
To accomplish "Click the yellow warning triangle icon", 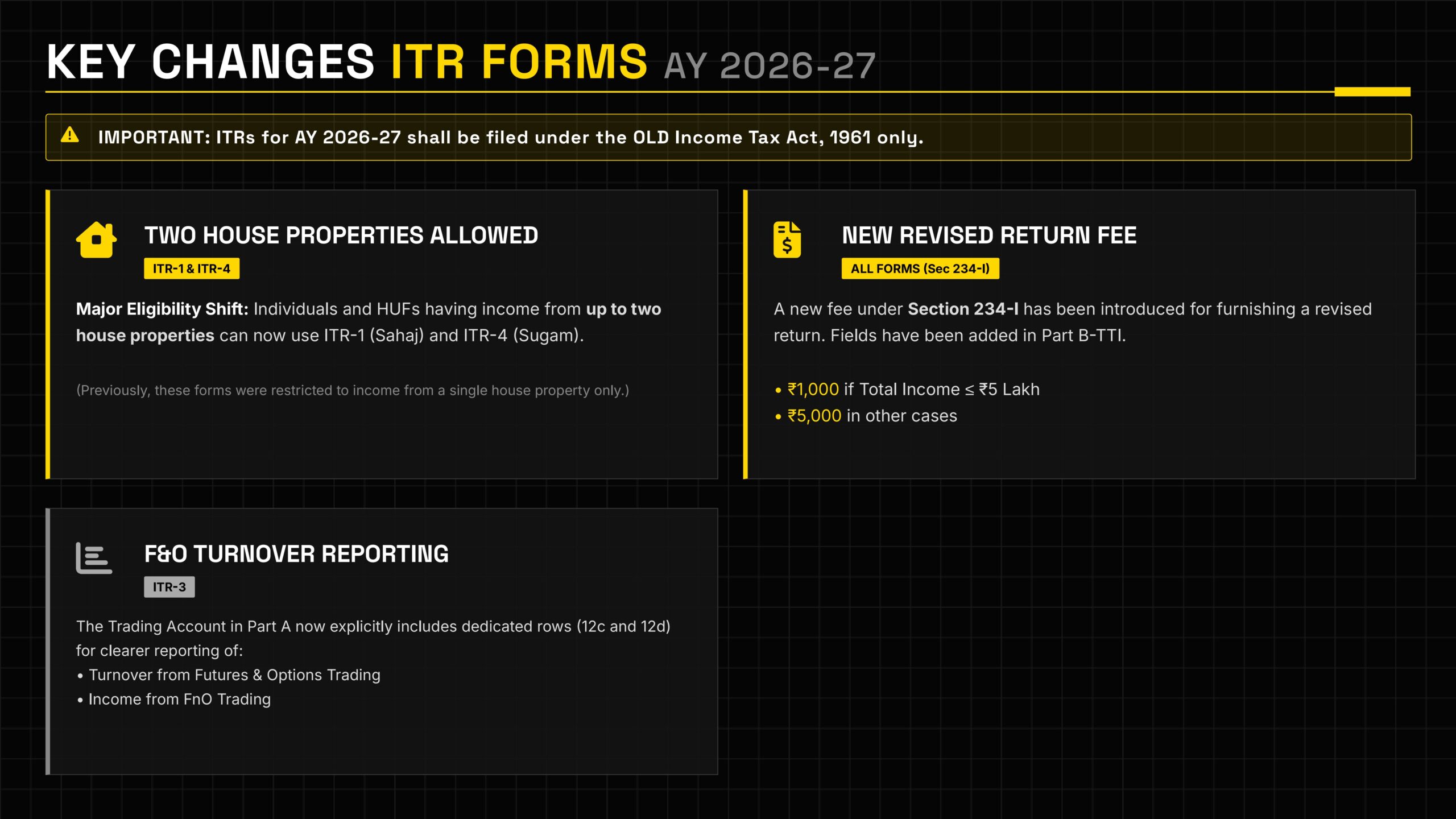I will coord(70,135).
